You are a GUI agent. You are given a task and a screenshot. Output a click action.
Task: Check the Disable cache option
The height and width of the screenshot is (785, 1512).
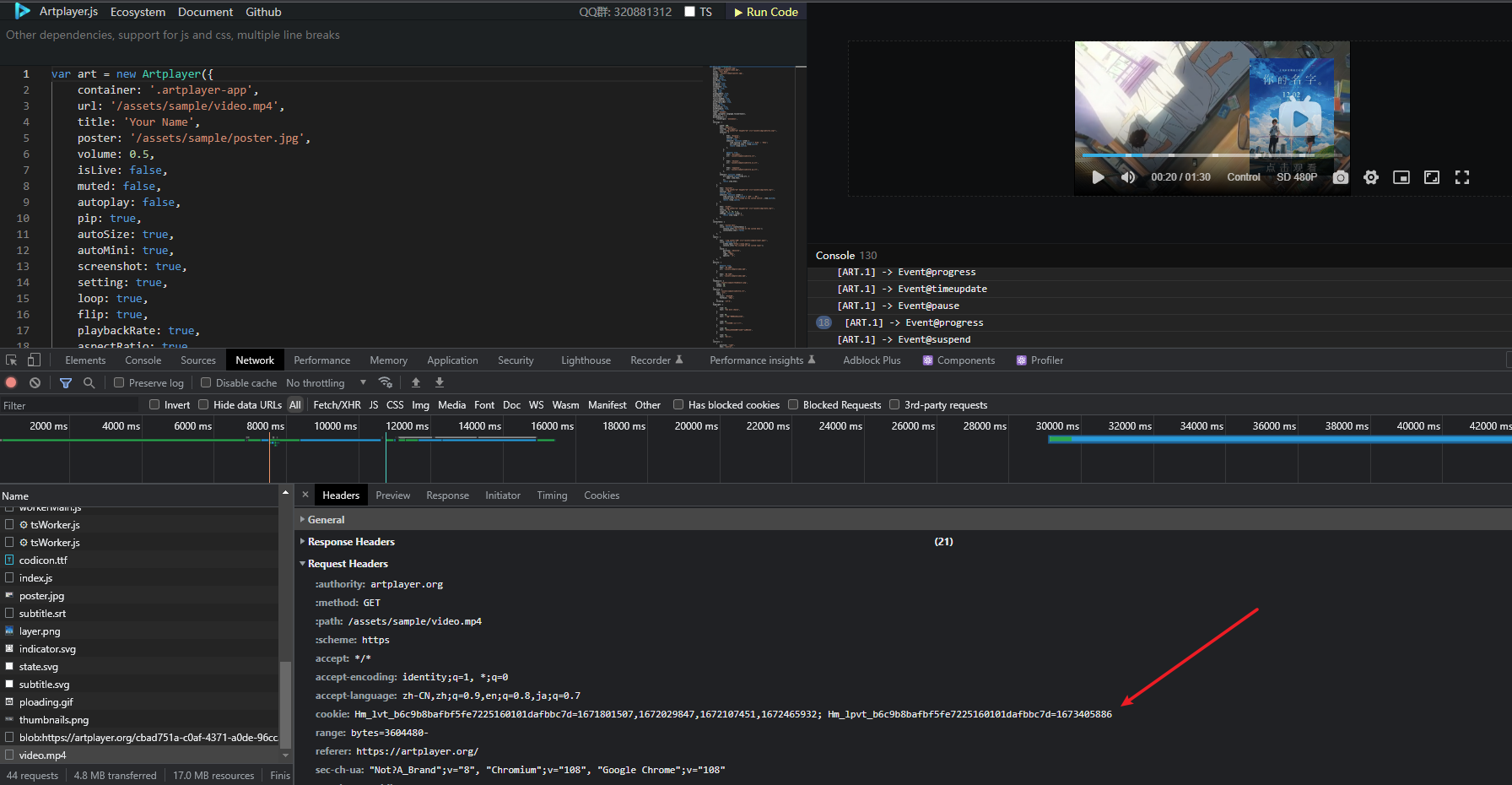(206, 382)
